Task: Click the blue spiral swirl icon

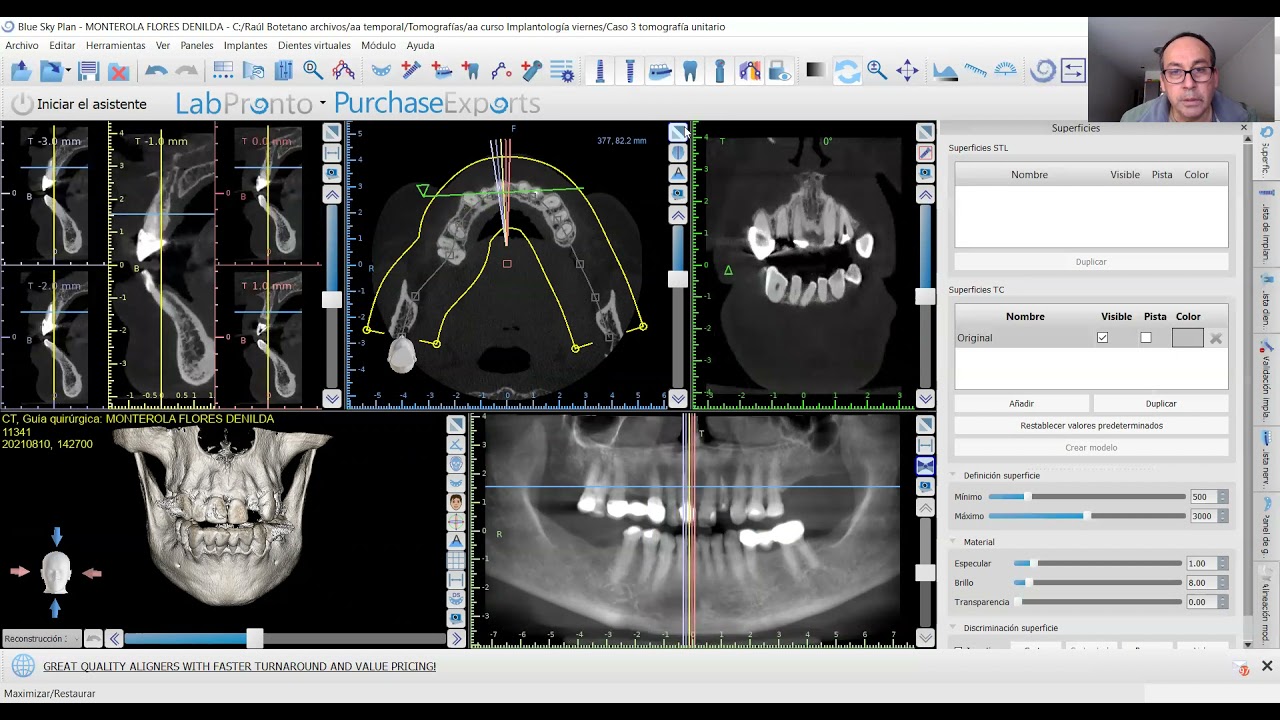Action: (x=1043, y=71)
